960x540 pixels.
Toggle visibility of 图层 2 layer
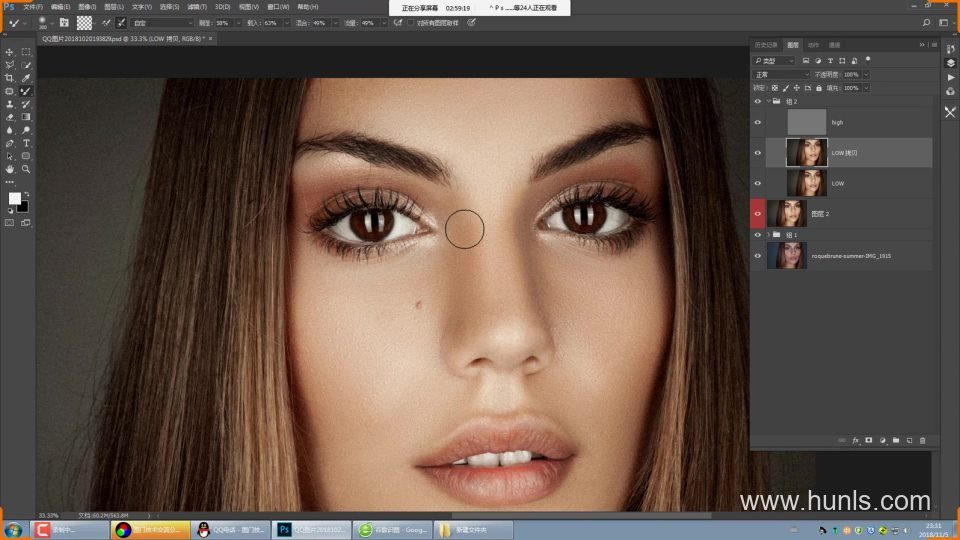tap(758, 214)
